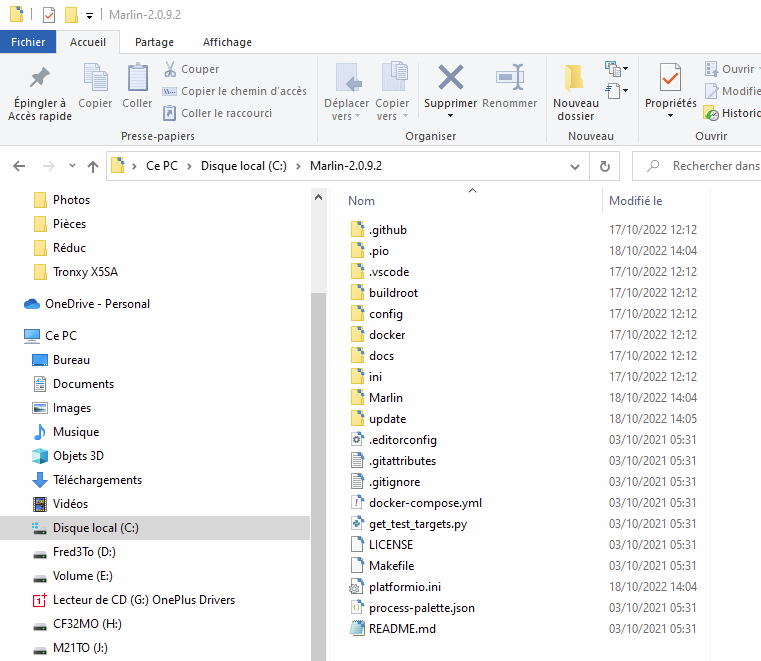Select the Marlin folder
The width and height of the screenshot is (761, 661).
tap(386, 398)
